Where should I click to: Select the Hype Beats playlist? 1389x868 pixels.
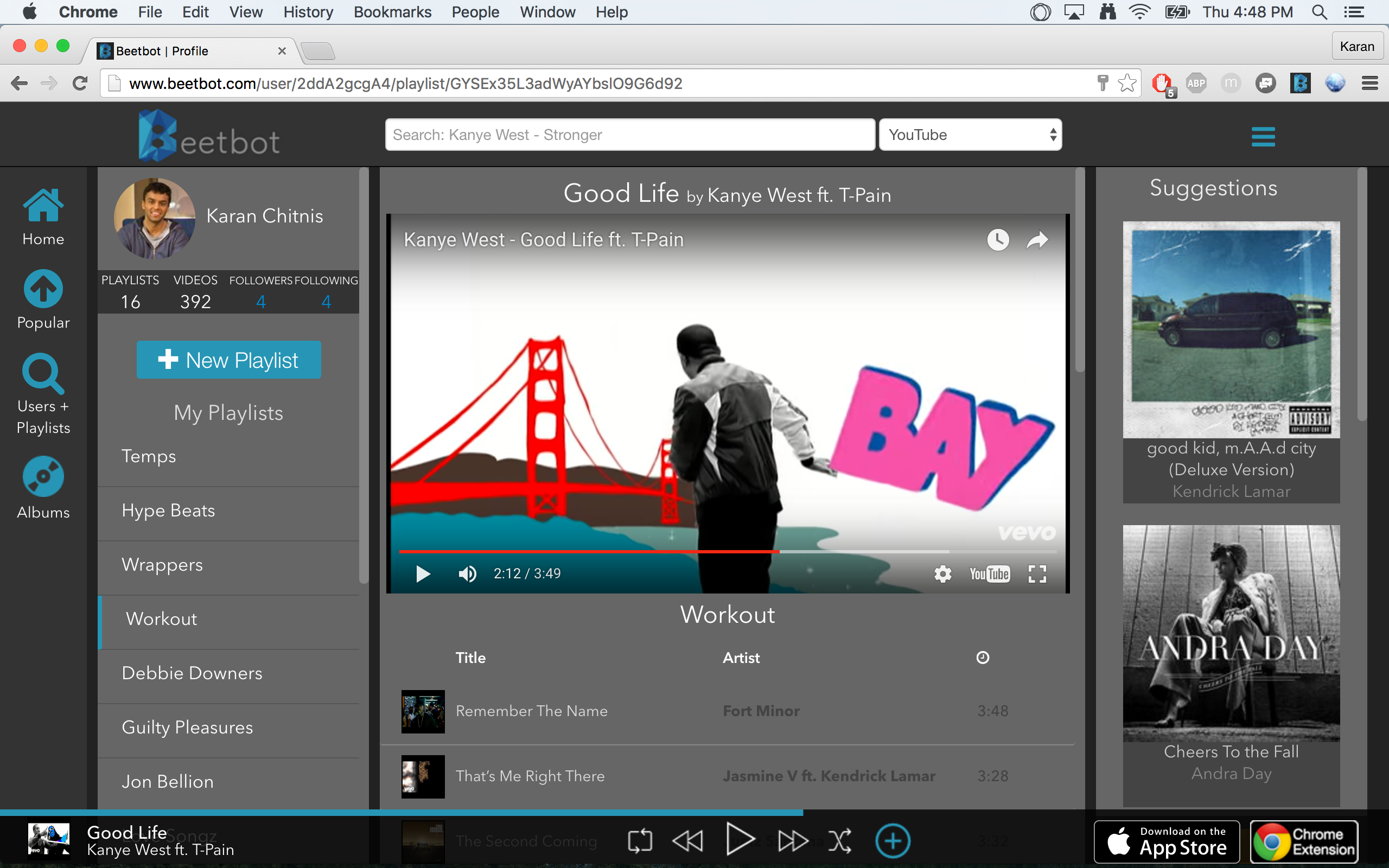tap(168, 510)
